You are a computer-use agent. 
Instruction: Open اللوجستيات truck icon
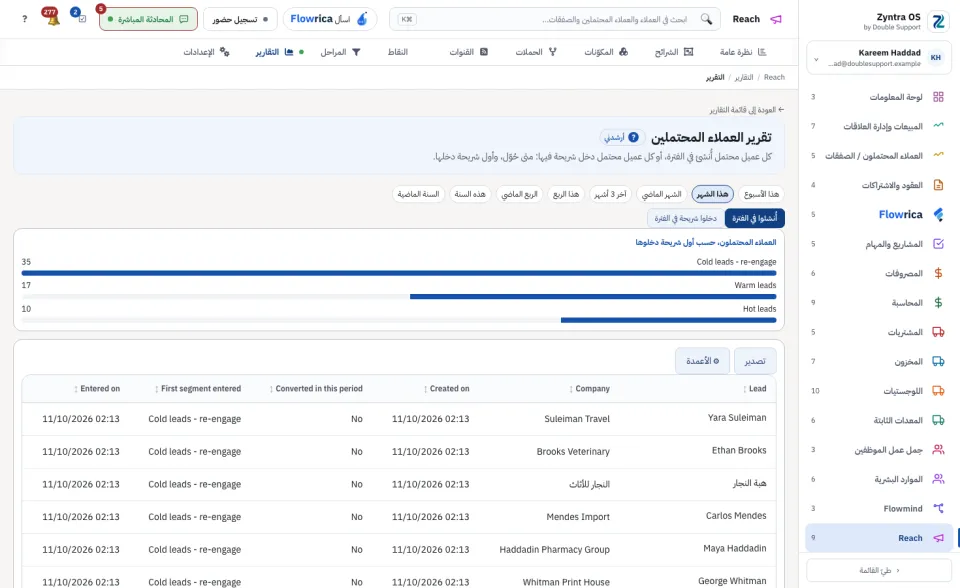pos(938,391)
